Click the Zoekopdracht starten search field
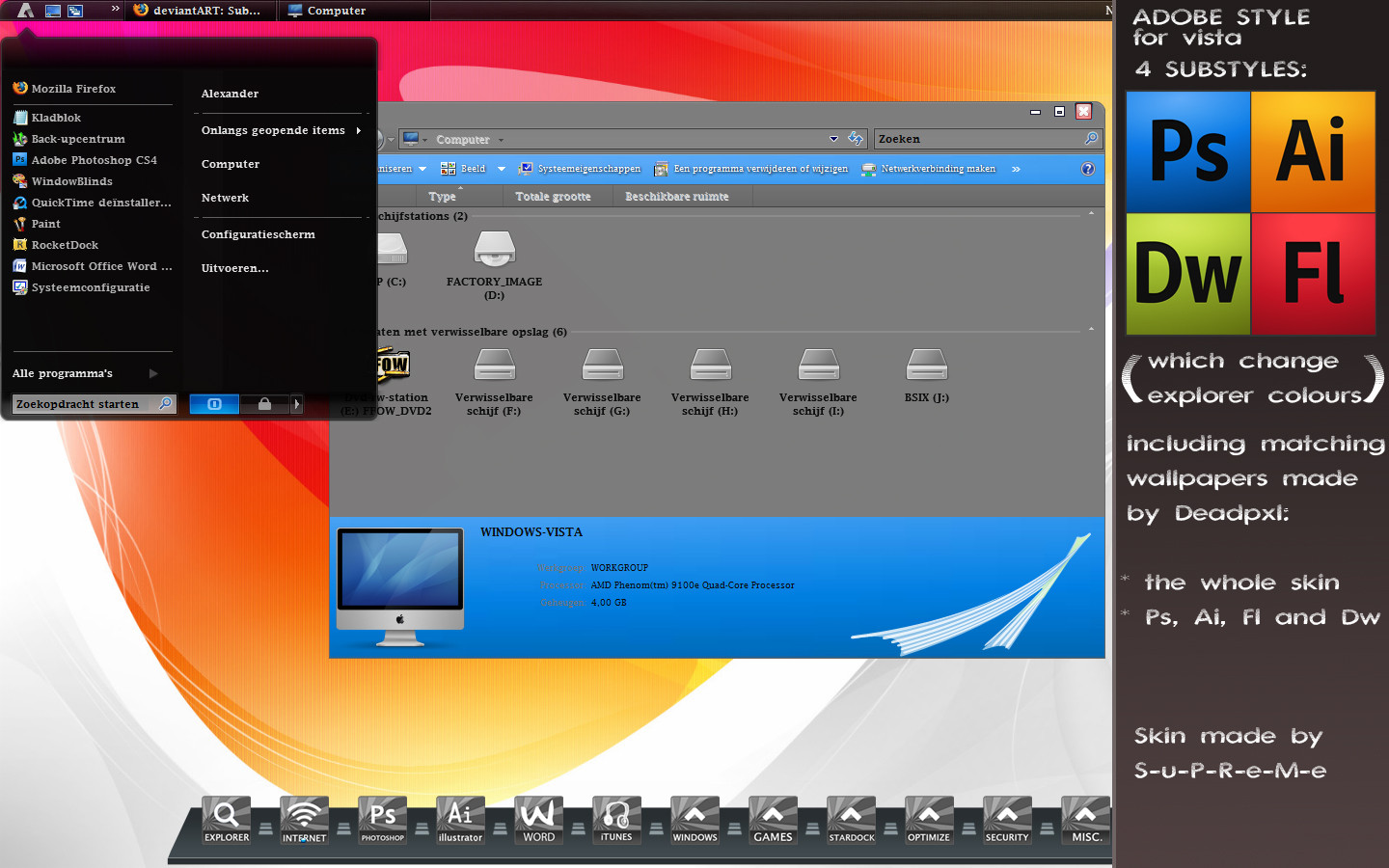Screen dimensions: 1389x868 point(94,404)
